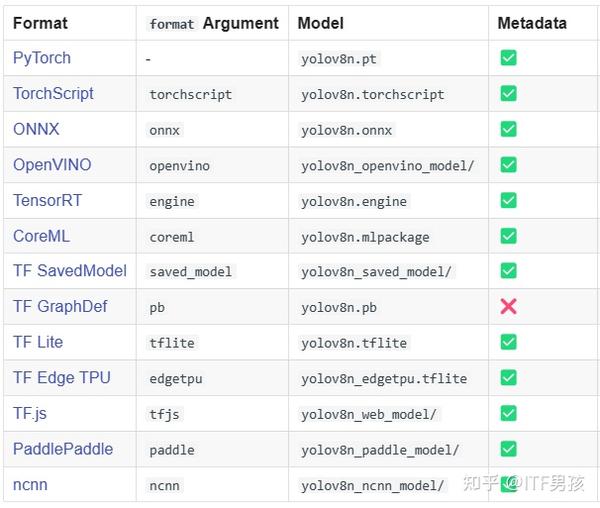This screenshot has width=600, height=508.
Task: Click the saved_model format argument
Action: coord(191,272)
